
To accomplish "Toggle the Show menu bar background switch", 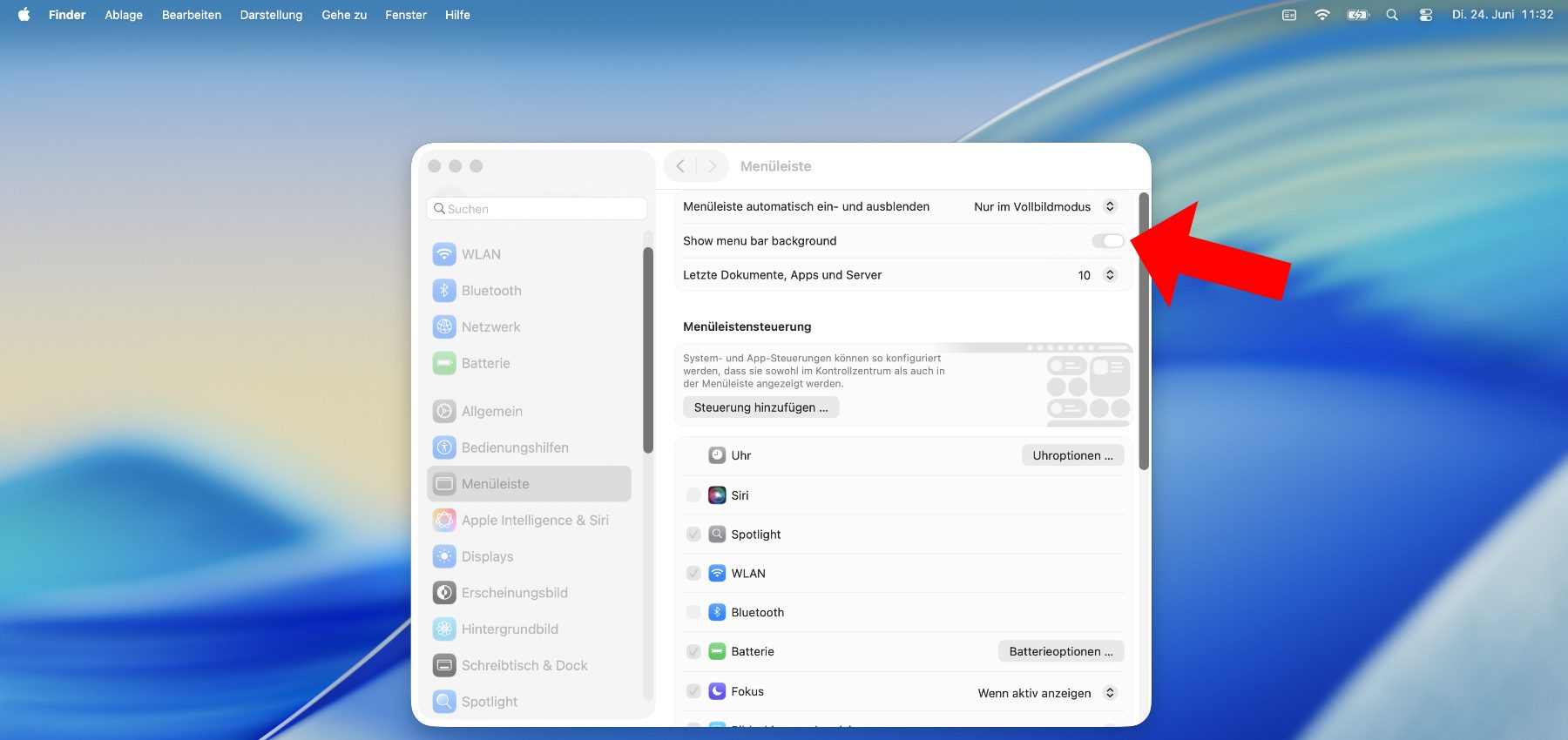I will pyautogui.click(x=1108, y=241).
